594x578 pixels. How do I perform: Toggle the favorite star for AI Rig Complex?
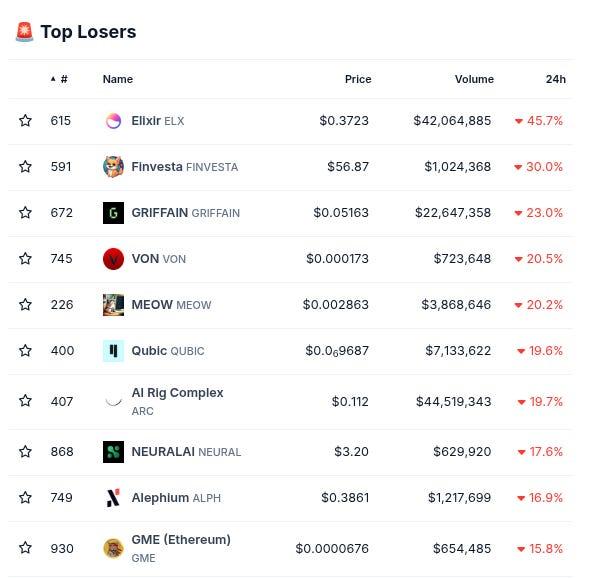25,401
